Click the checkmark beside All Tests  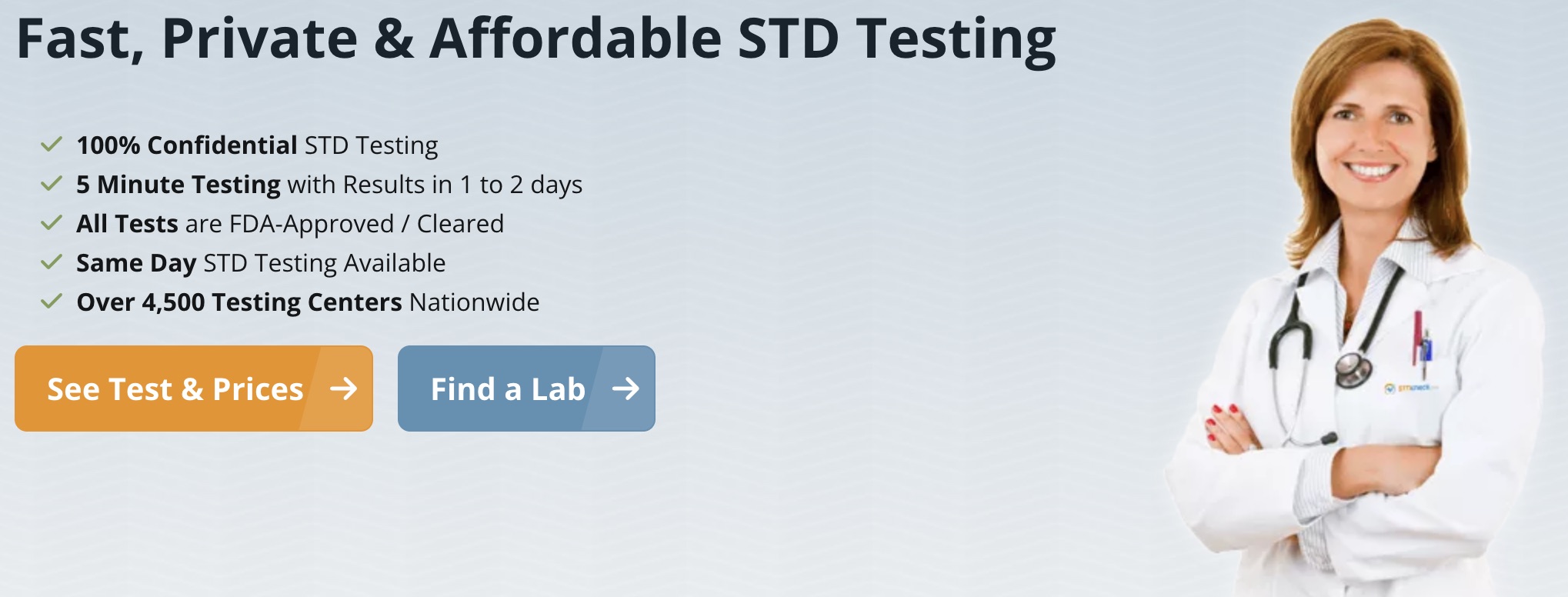(x=51, y=223)
